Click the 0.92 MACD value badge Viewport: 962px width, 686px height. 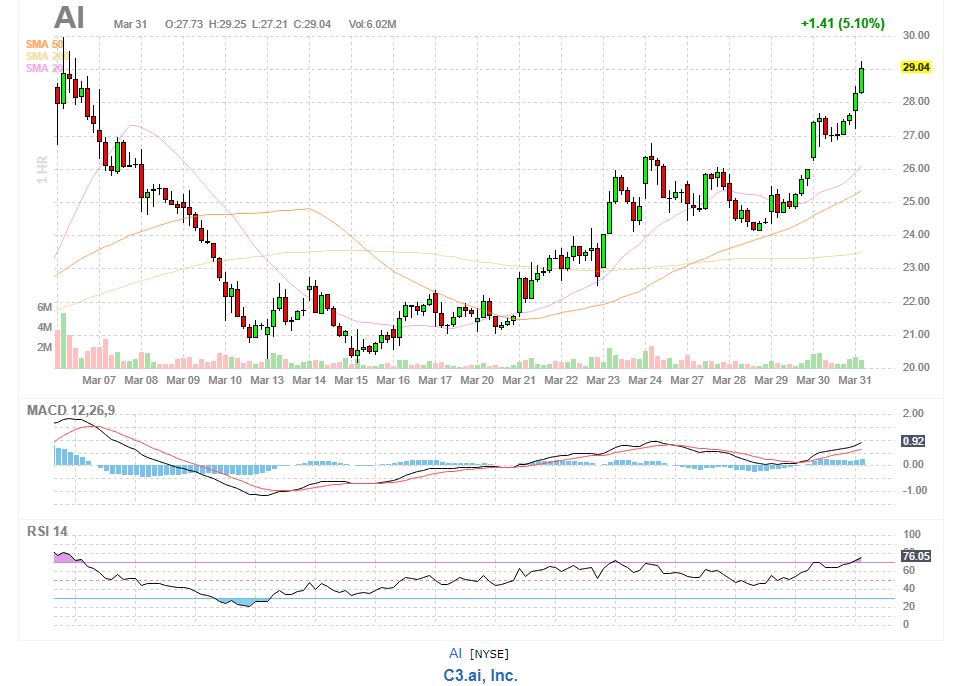(x=912, y=441)
